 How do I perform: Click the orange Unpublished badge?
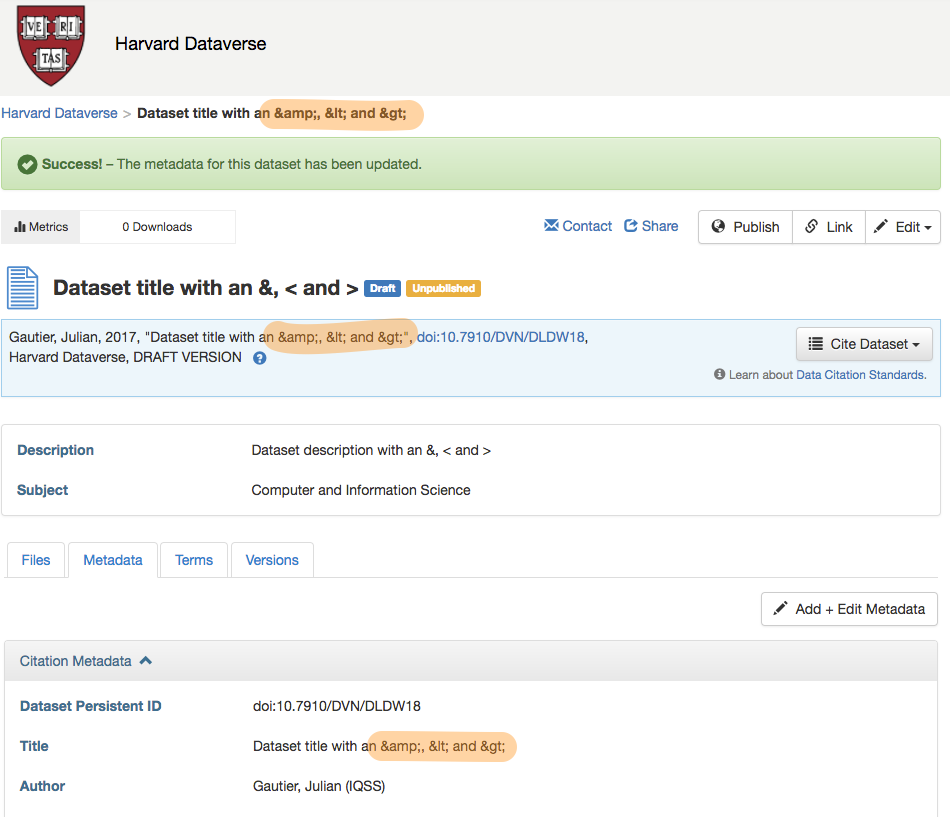[443, 288]
